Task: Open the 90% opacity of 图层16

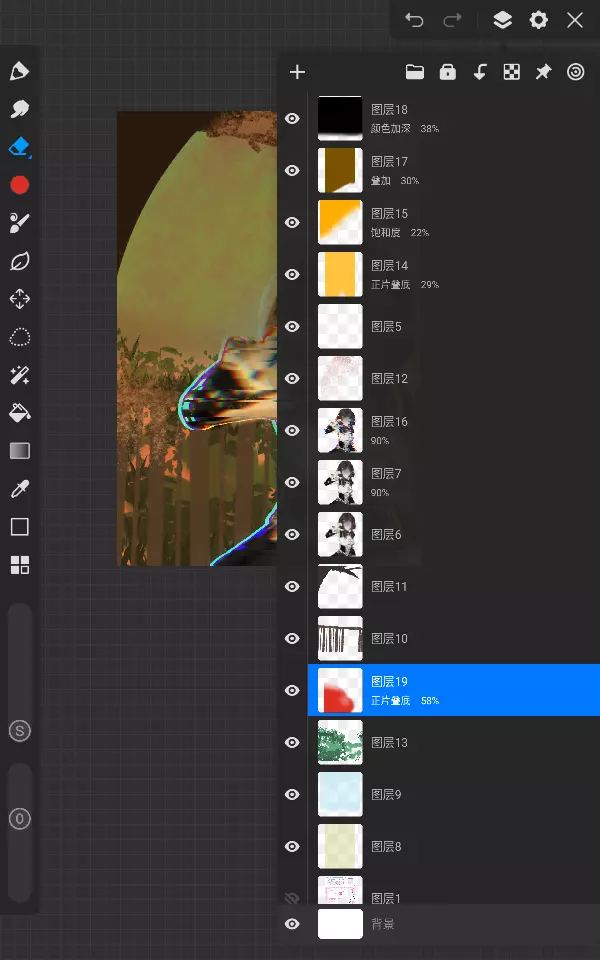Action: click(380, 441)
